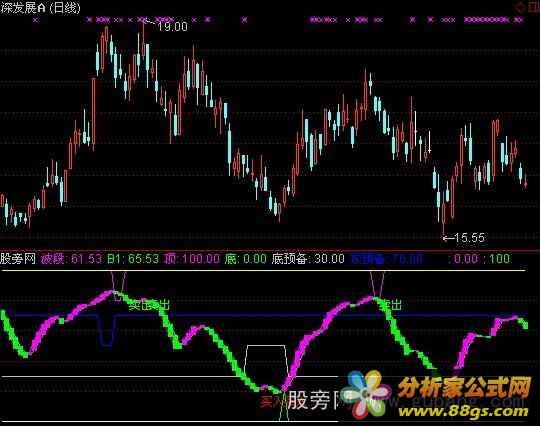The width and height of the screenshot is (540, 426).
Task: Click the 顶: 100.00 indicator value
Action: (x=191, y=259)
